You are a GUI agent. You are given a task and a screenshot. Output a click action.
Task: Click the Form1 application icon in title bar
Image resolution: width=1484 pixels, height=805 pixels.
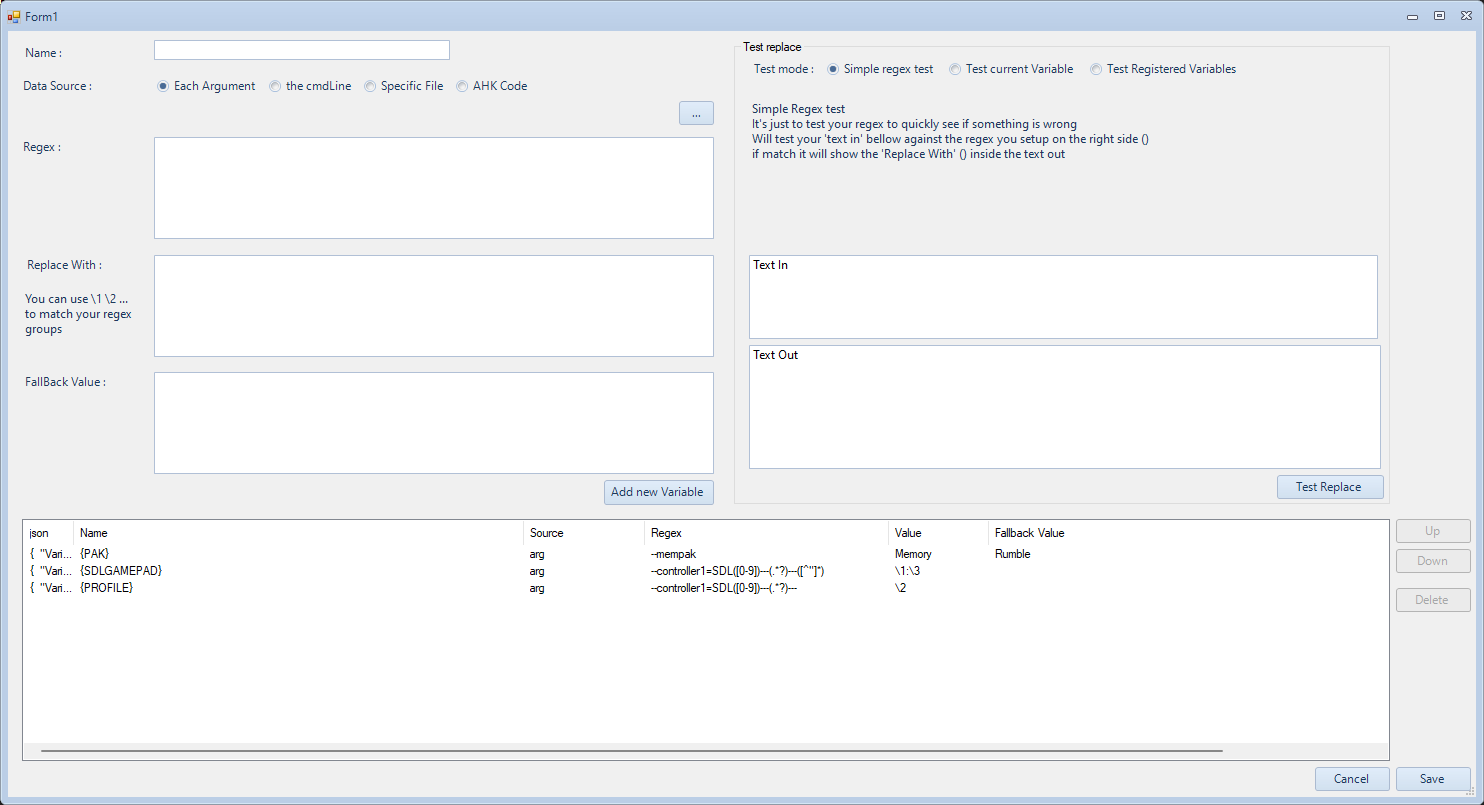14,16
